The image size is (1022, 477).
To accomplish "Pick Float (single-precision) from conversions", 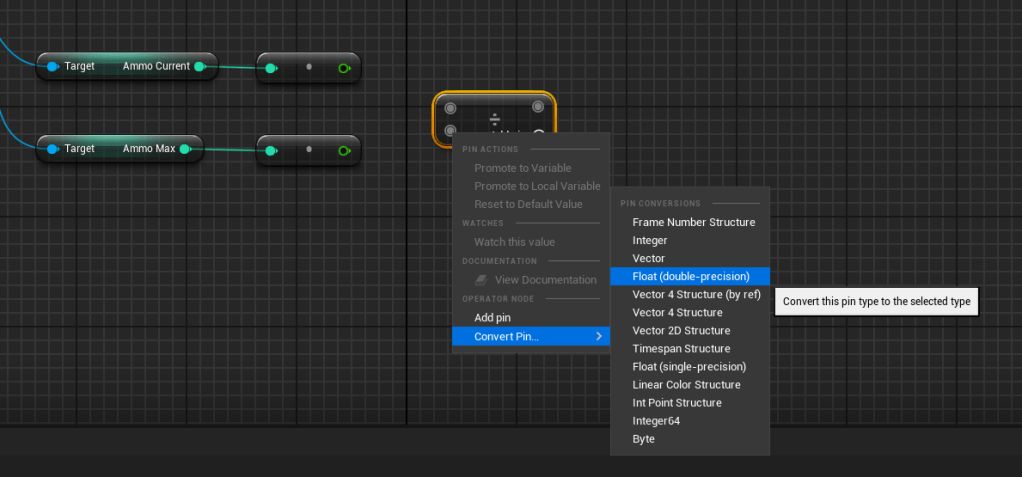I will (689, 366).
